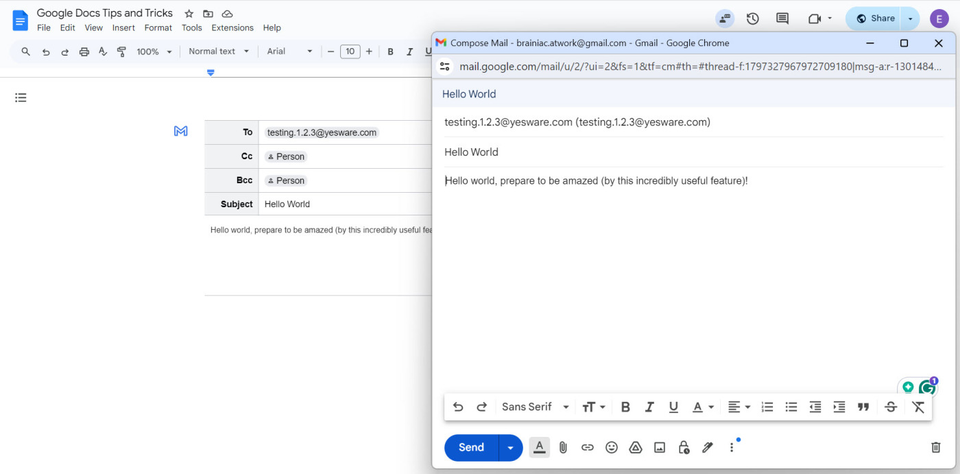The width and height of the screenshot is (960, 474).
Task: Toggle underline in Gmail formatting bar
Action: [673, 407]
